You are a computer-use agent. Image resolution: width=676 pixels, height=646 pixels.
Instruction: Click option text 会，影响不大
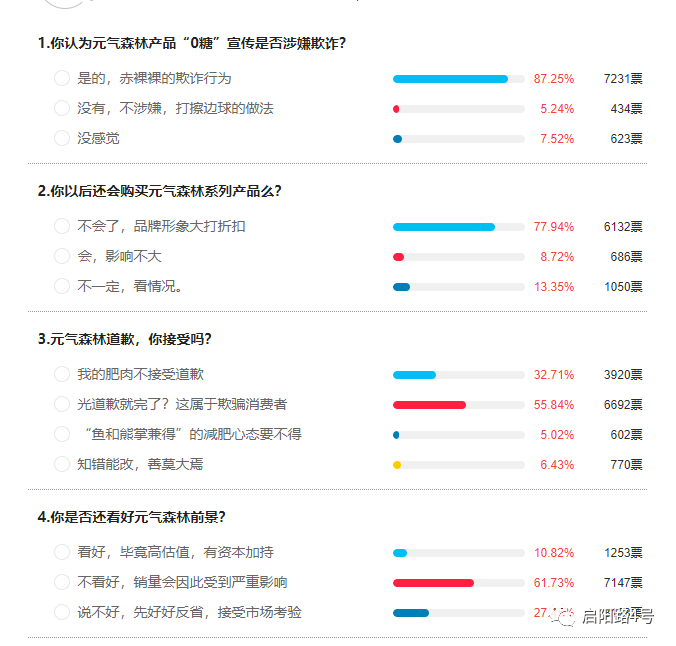[119, 257]
